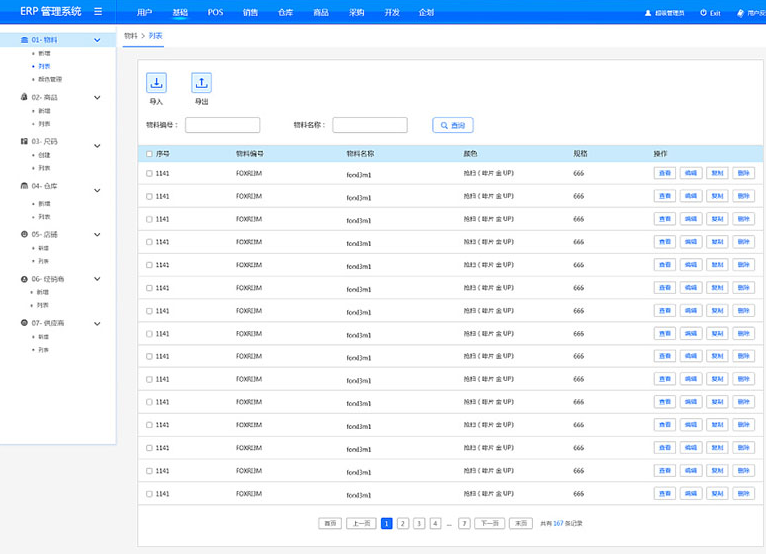Open the 开发 top menu
The image size is (766, 554).
(392, 12)
